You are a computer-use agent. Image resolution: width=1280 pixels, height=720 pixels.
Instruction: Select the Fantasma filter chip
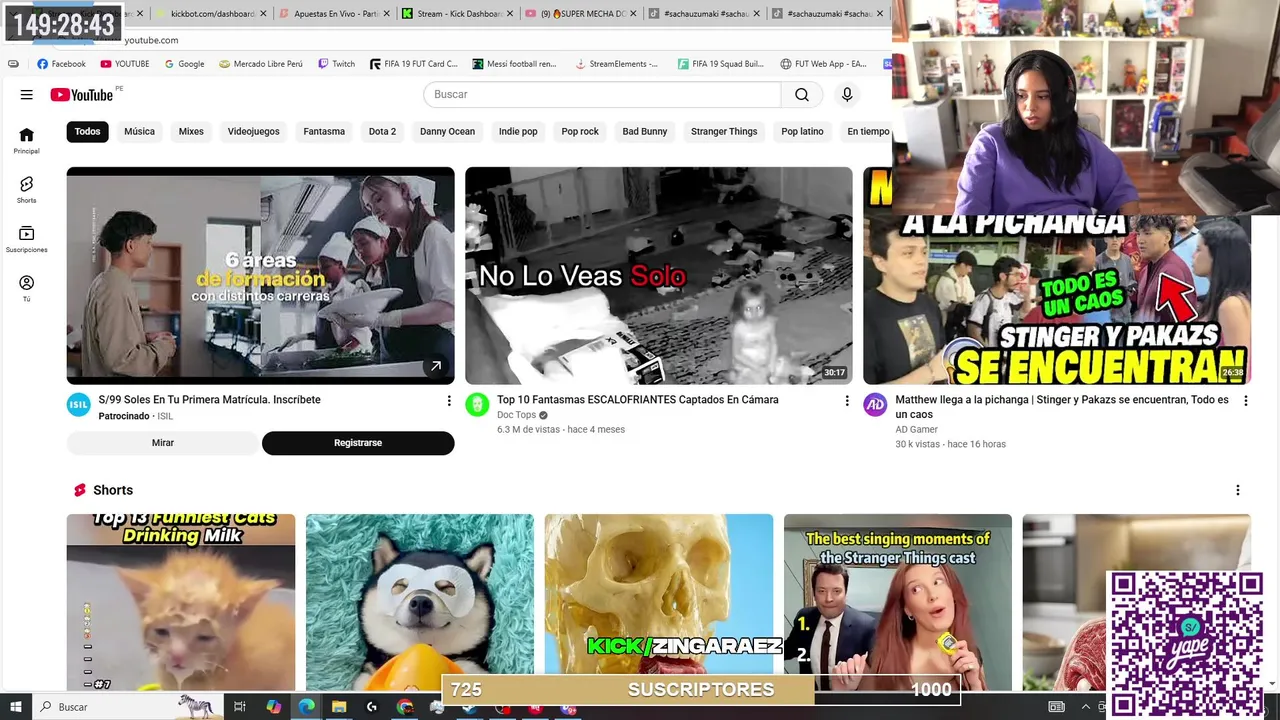324,131
